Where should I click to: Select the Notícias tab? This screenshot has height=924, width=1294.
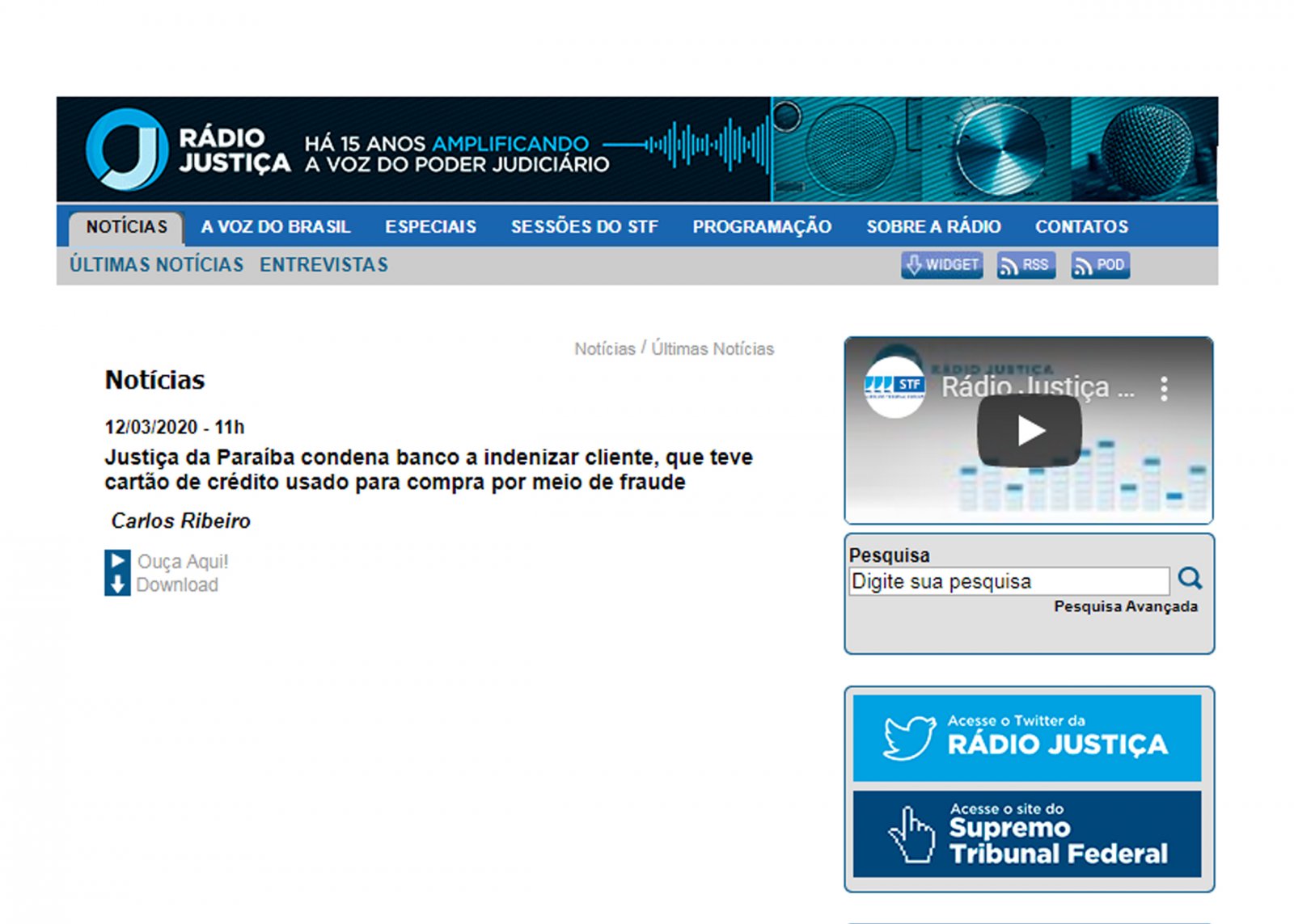click(127, 227)
